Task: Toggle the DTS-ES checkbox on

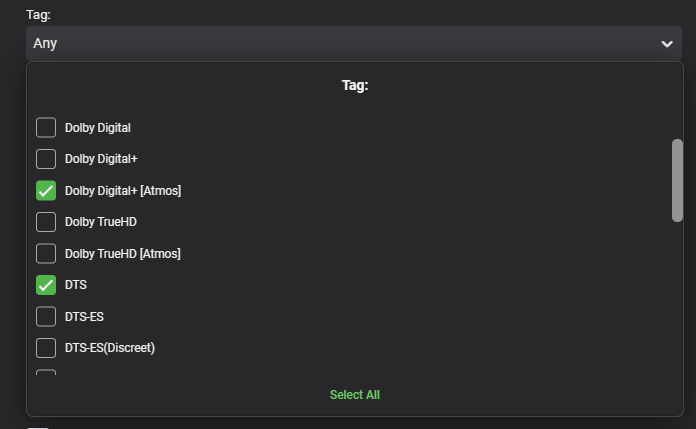Action: 46,317
